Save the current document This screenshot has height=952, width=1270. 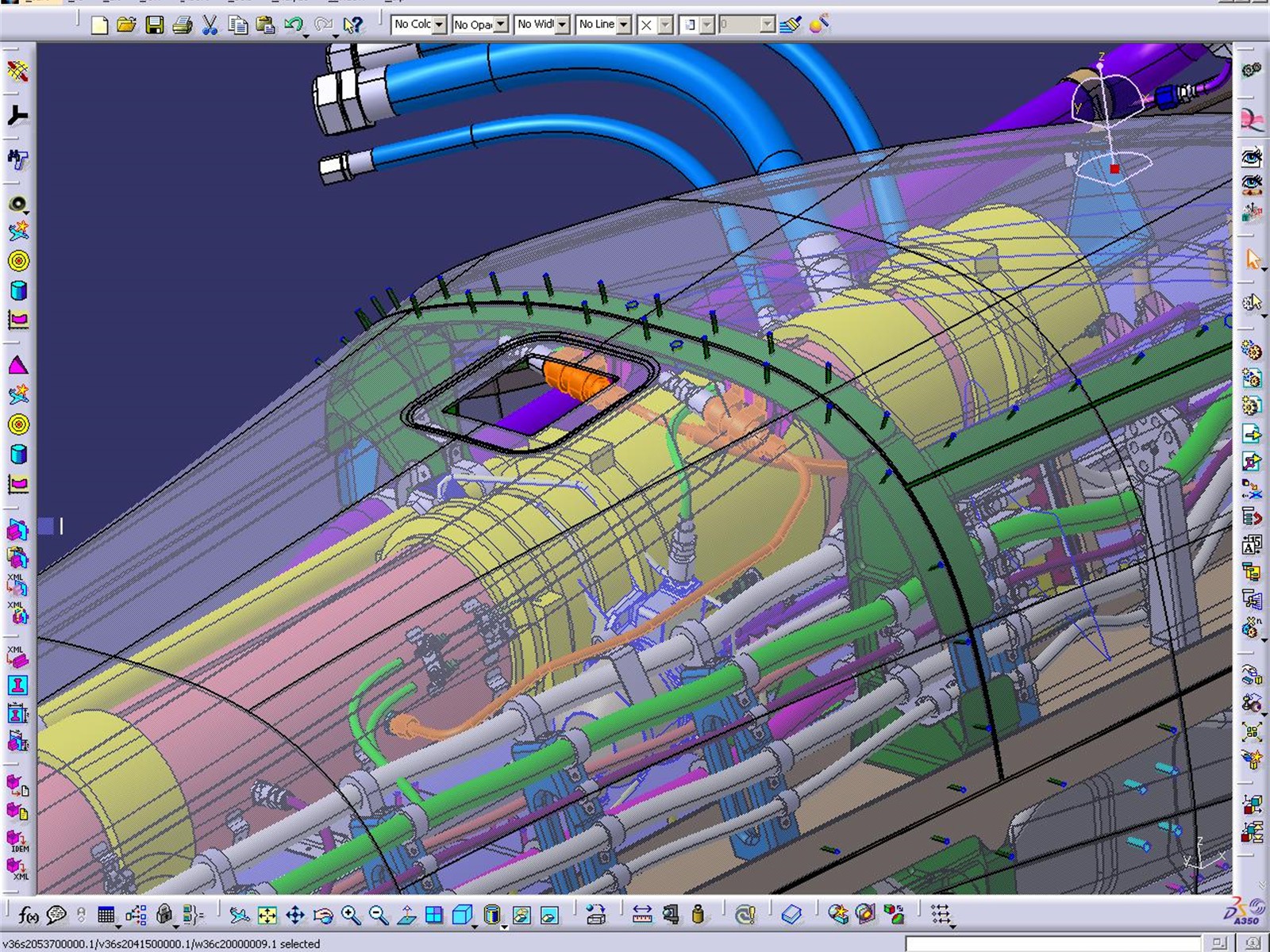pyautogui.click(x=155, y=25)
